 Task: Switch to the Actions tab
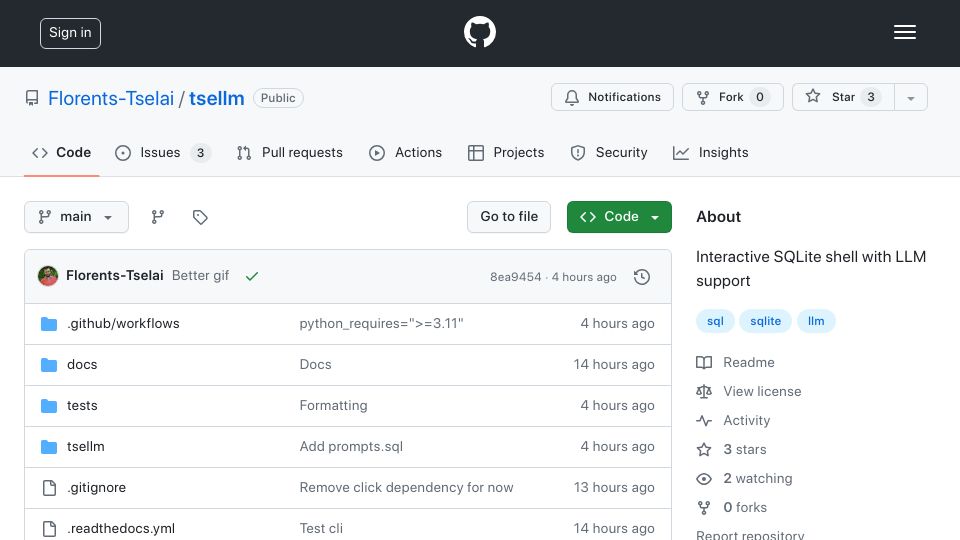(x=405, y=152)
